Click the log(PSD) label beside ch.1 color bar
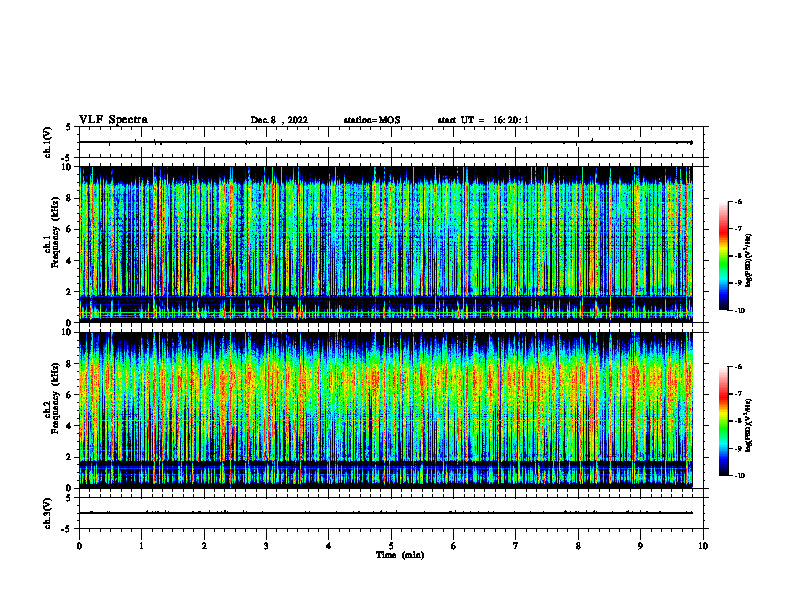 [749, 261]
